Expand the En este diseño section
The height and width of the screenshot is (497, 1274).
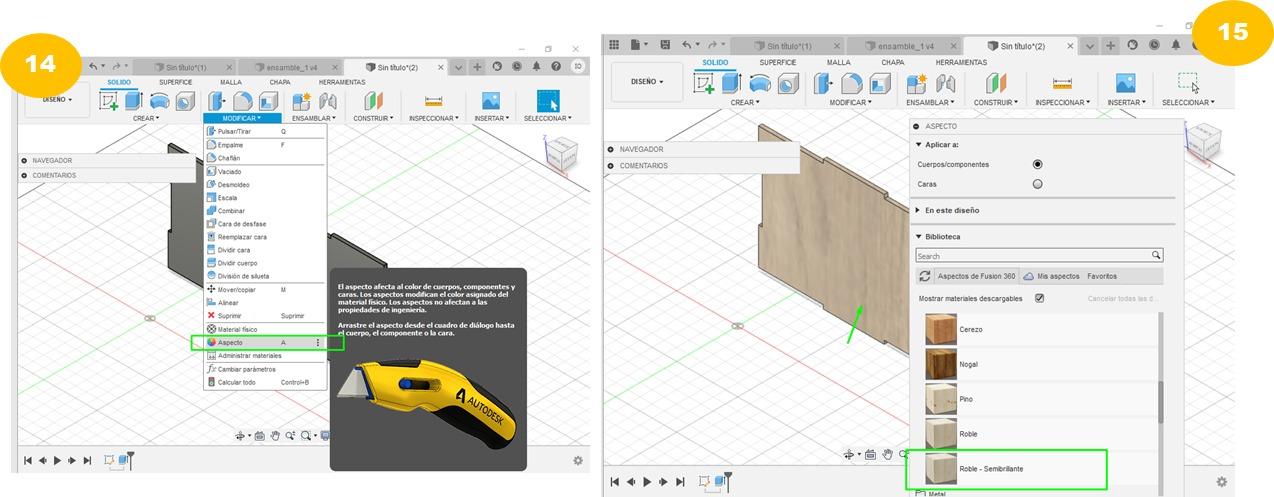coord(919,210)
